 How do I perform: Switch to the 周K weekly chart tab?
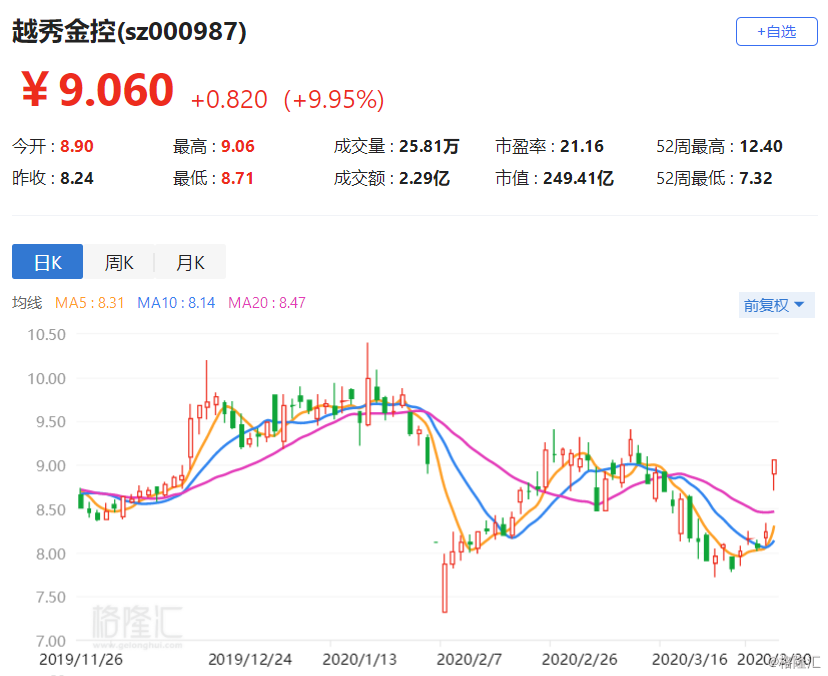[118, 262]
